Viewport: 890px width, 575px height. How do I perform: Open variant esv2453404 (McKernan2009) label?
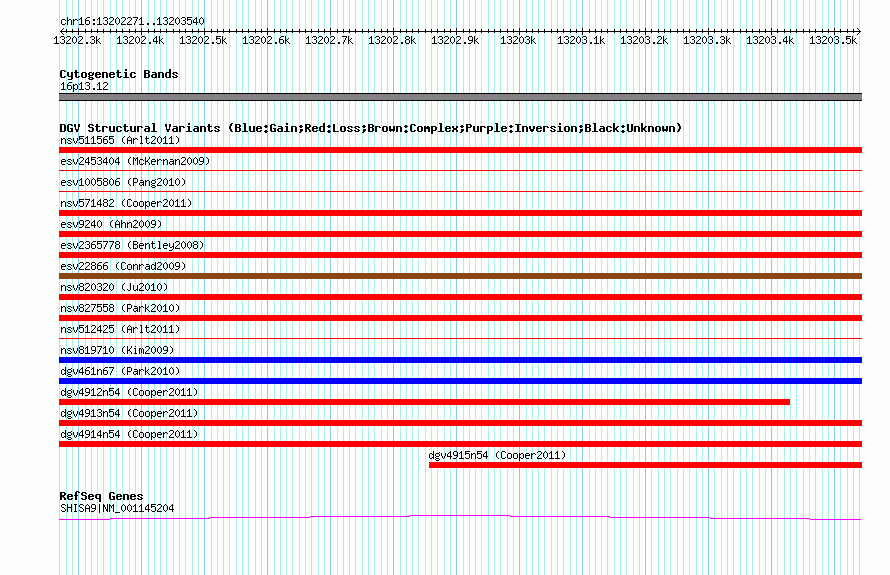135,161
